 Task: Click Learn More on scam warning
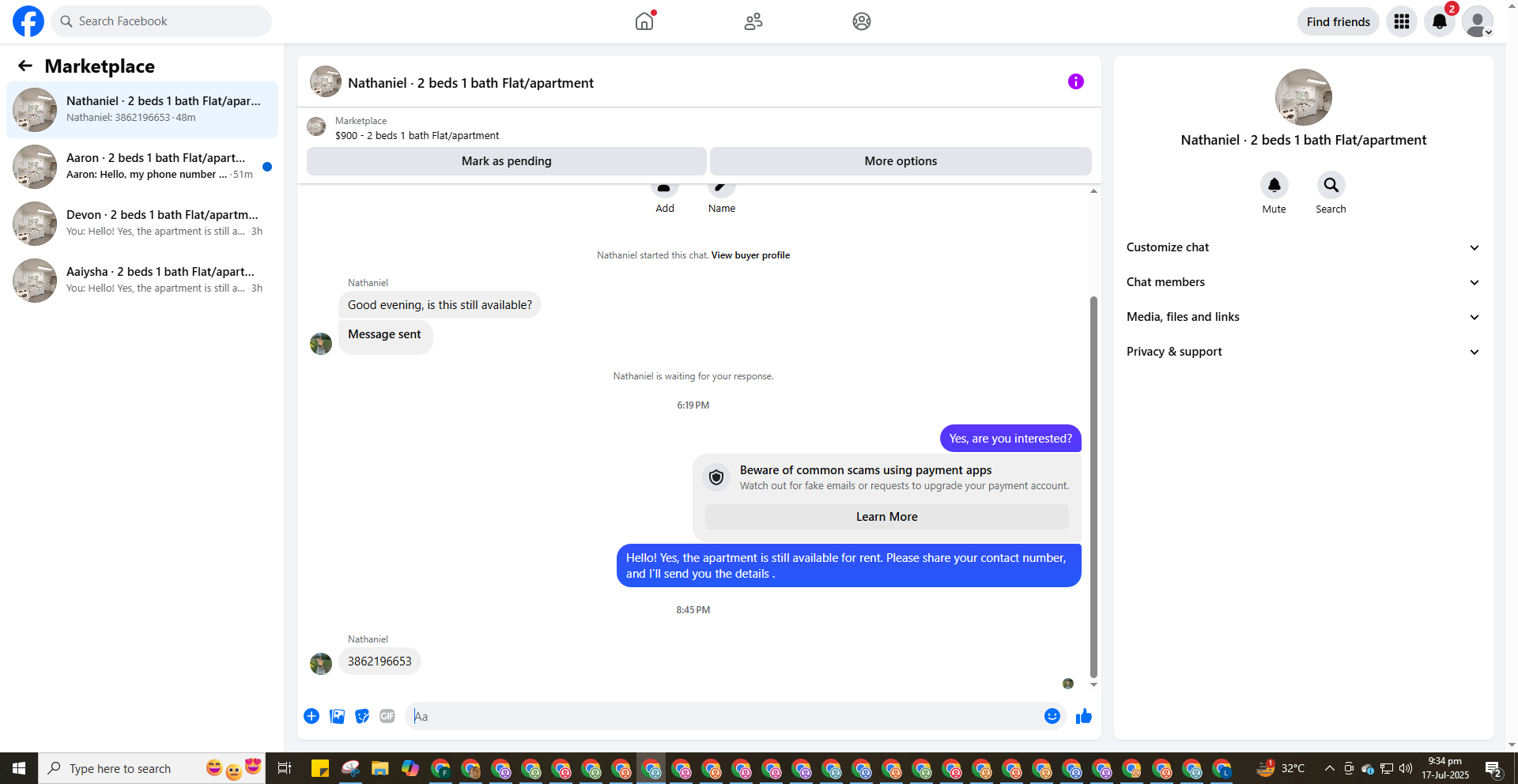click(x=887, y=517)
